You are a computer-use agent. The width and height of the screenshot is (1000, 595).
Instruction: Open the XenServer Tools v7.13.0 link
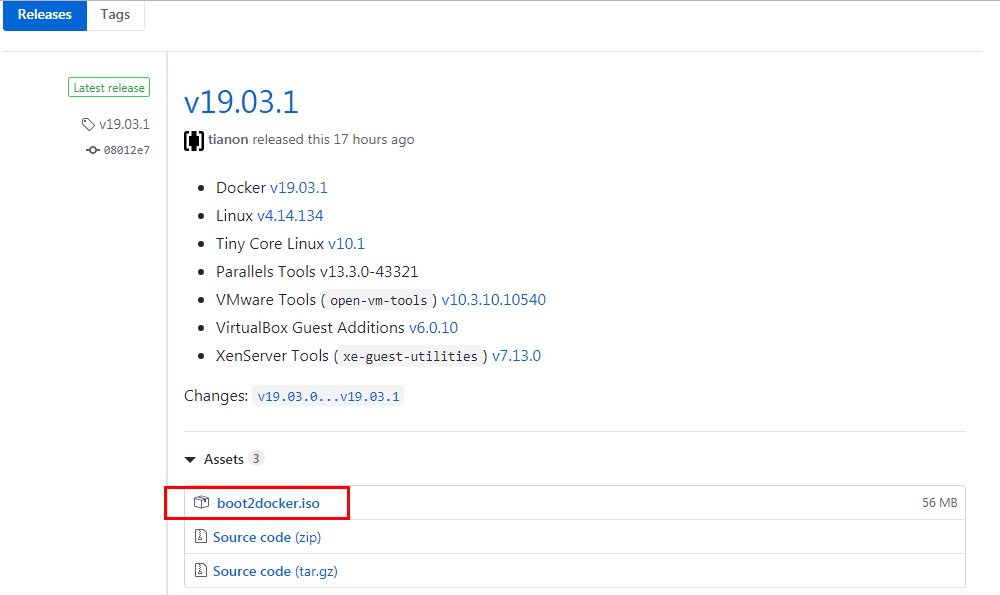coord(517,355)
